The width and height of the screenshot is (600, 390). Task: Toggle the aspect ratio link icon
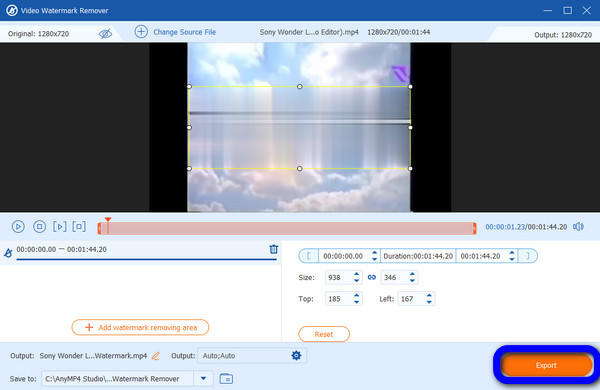(x=372, y=277)
